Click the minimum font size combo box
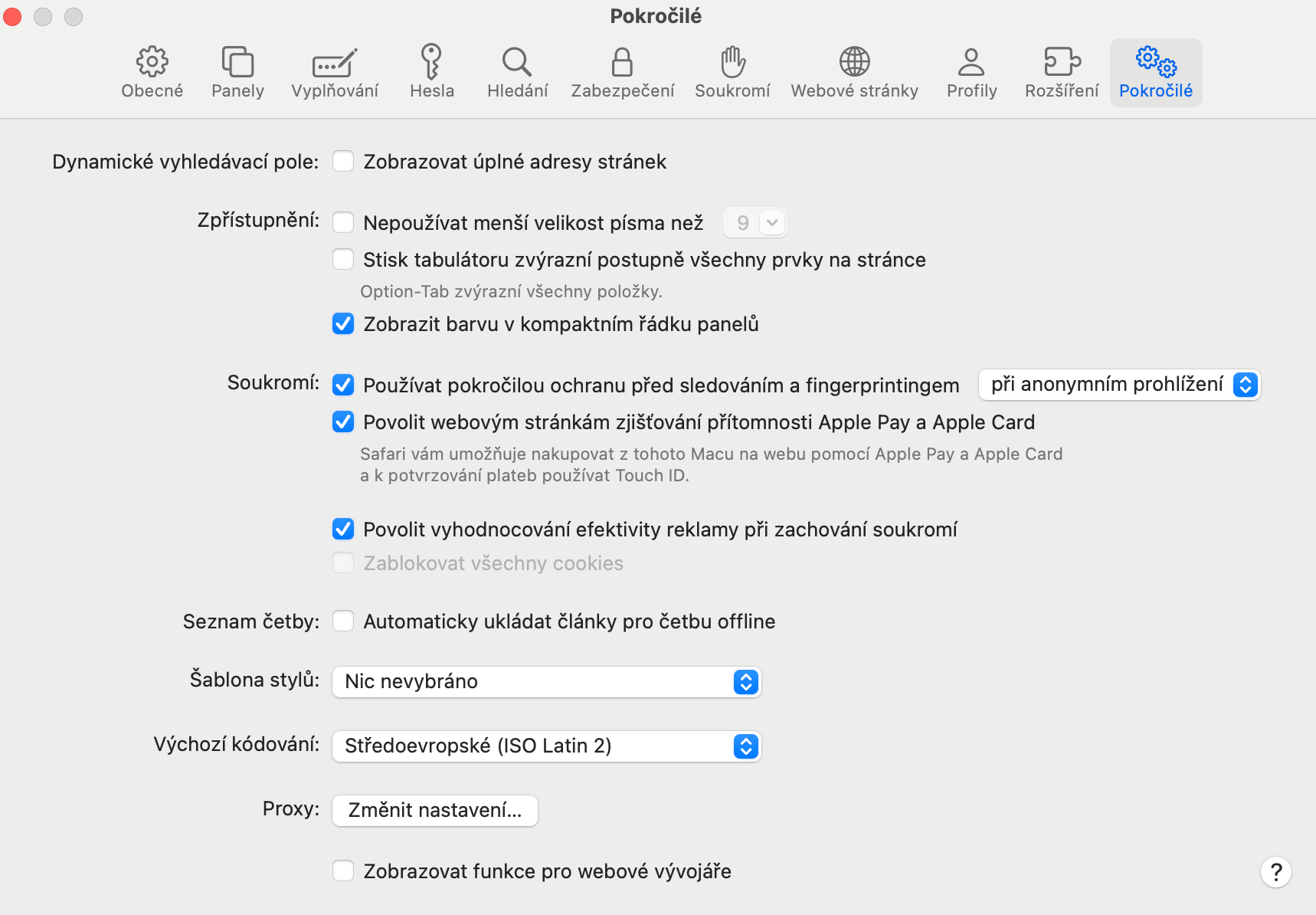The width and height of the screenshot is (1316, 915). (755, 223)
